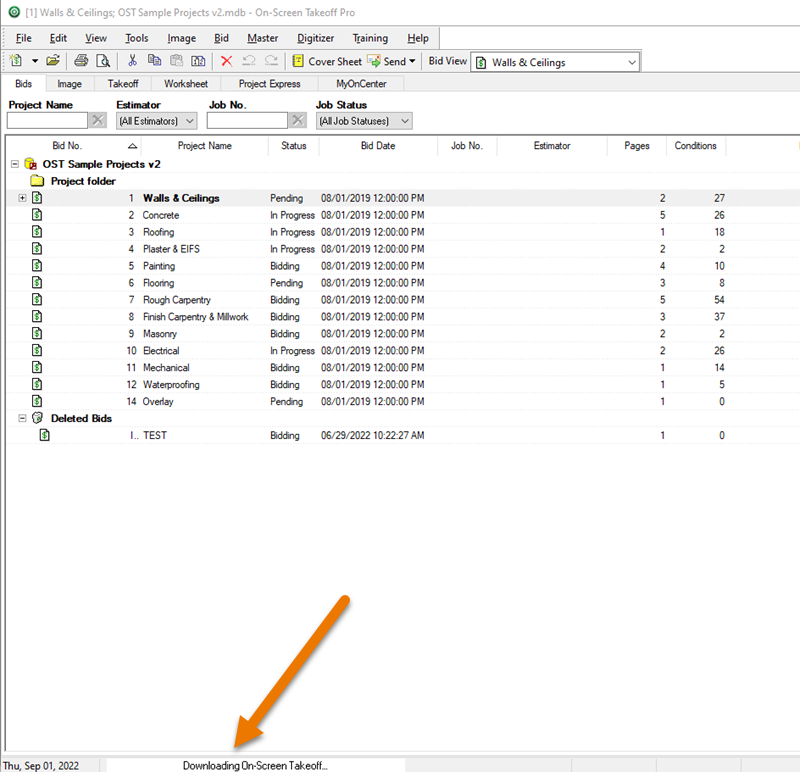Click the OST Sample Projects v2 database icon
Viewport: 800px width, 772px height.
click(x=31, y=164)
